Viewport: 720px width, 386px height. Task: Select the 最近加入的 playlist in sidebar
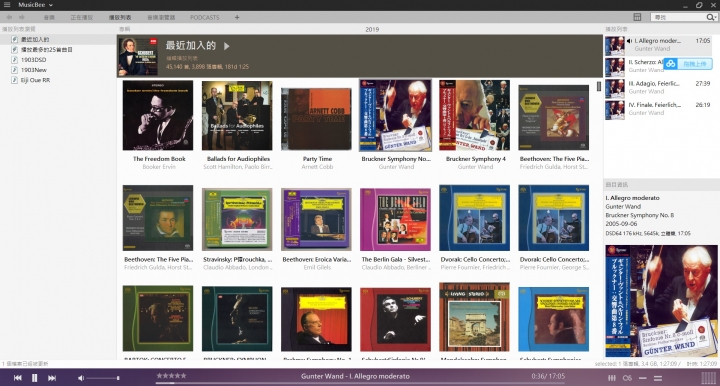pyautogui.click(x=58, y=39)
